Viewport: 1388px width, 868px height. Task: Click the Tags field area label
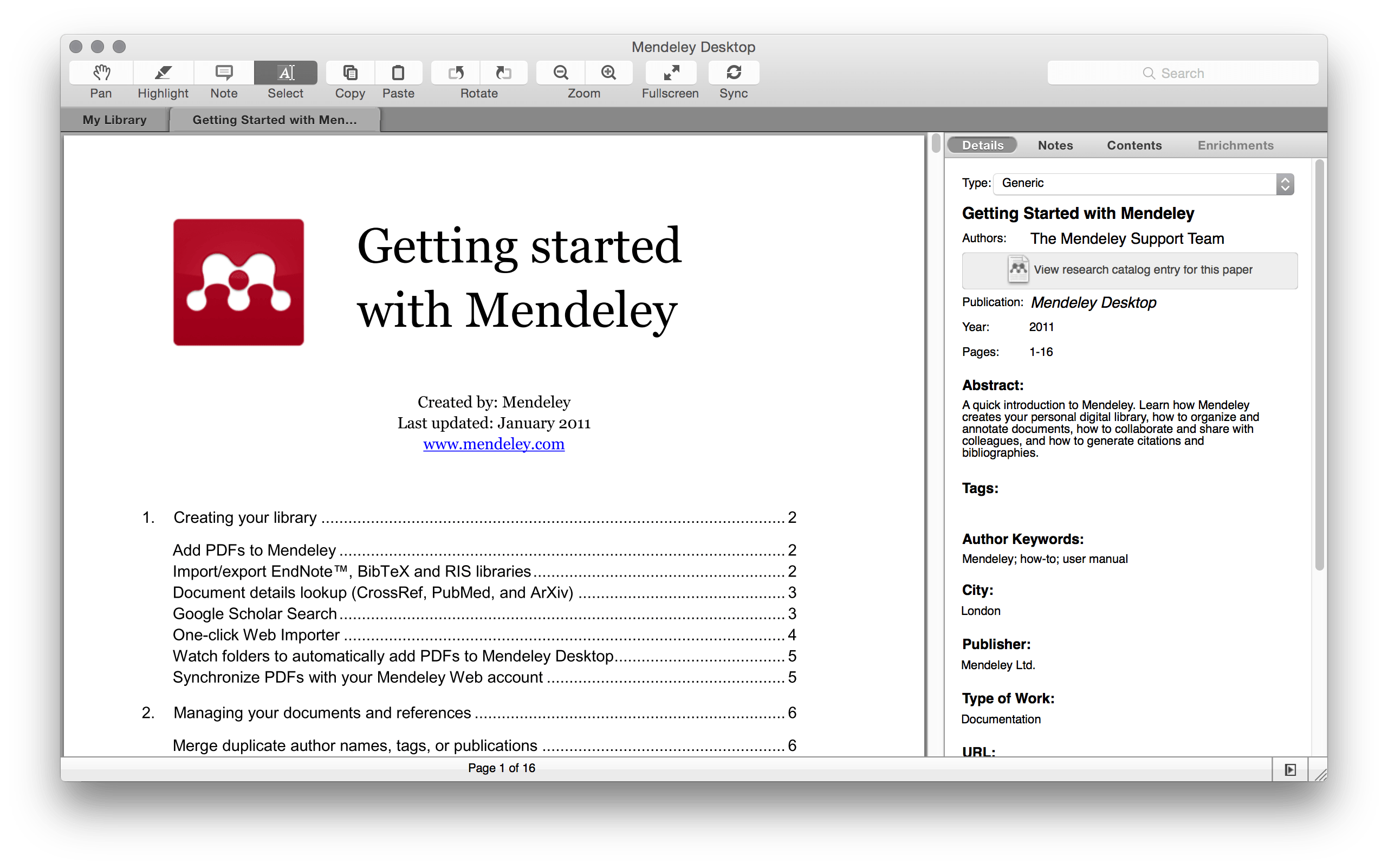pyautogui.click(x=980, y=489)
